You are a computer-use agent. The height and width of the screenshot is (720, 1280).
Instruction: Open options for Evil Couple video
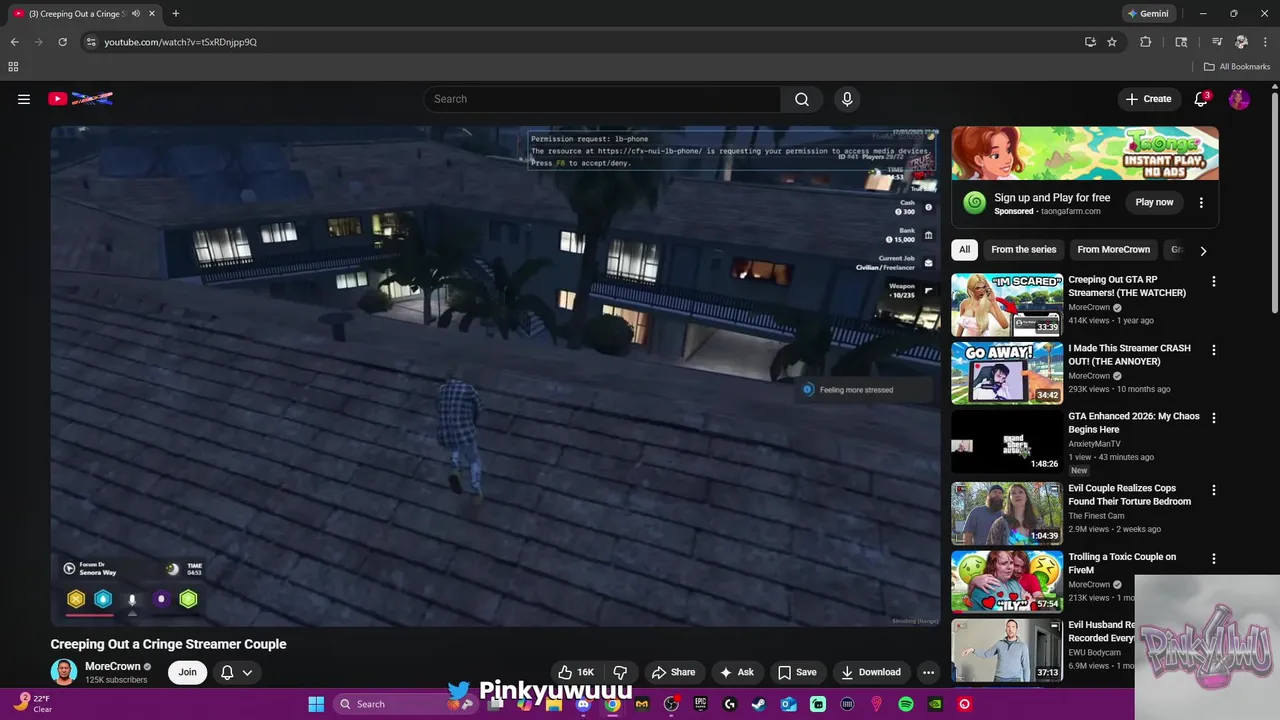(x=1213, y=490)
